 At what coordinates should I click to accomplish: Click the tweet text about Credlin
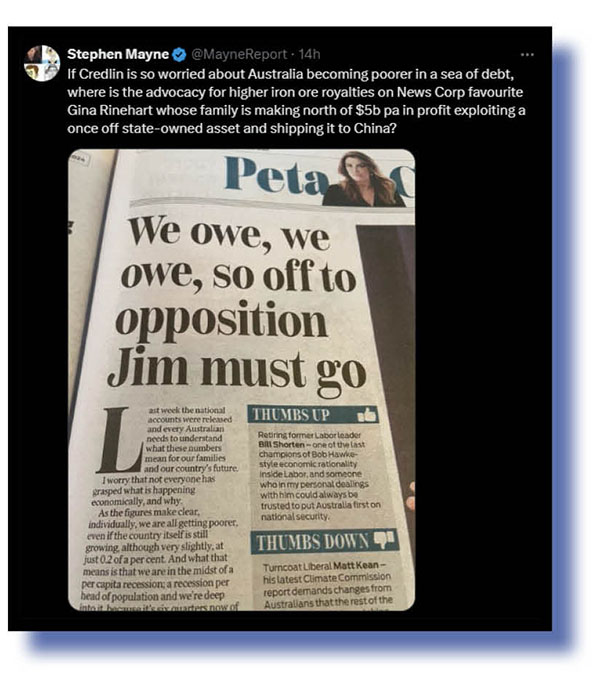pyautogui.click(x=296, y=101)
